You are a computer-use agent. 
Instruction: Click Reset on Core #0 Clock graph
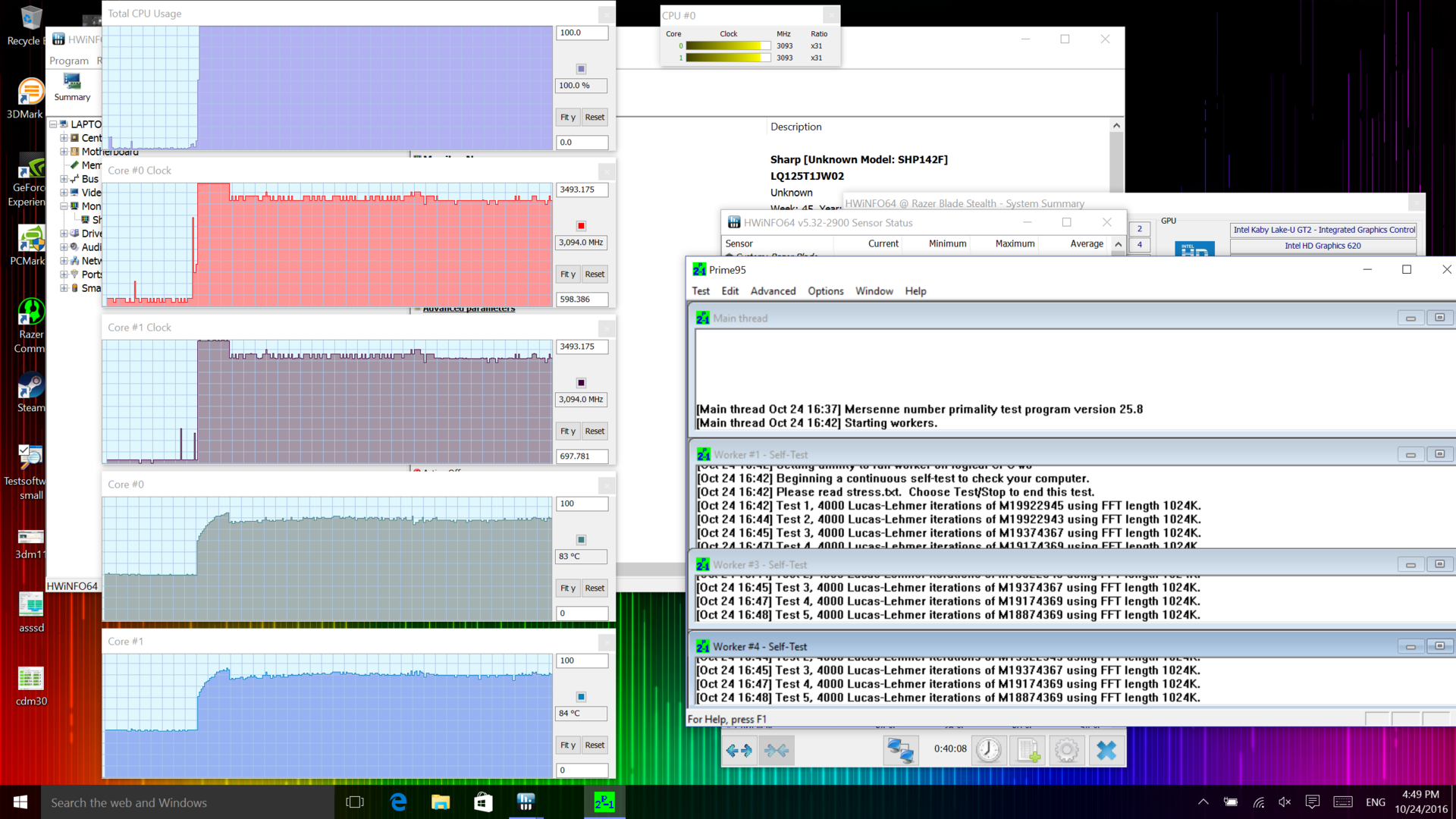[x=595, y=275]
